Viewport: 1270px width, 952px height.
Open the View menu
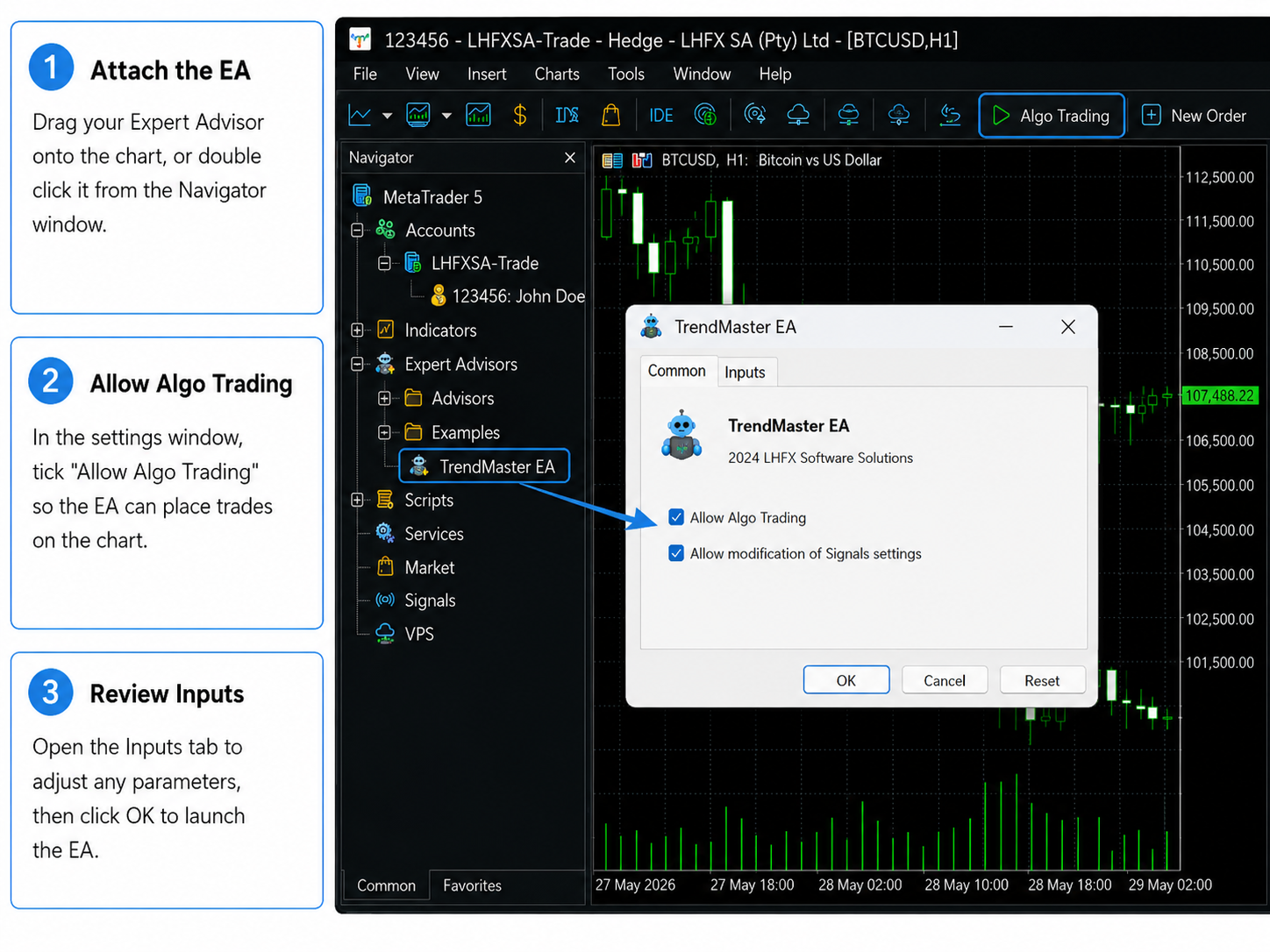[x=422, y=75]
